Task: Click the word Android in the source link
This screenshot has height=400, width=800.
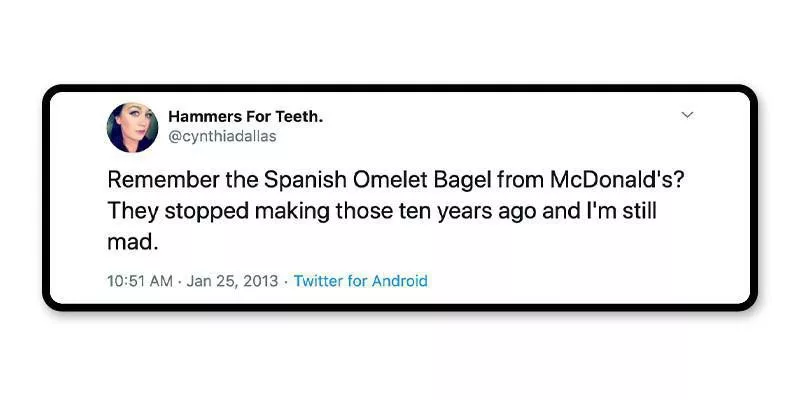Action: [x=399, y=281]
